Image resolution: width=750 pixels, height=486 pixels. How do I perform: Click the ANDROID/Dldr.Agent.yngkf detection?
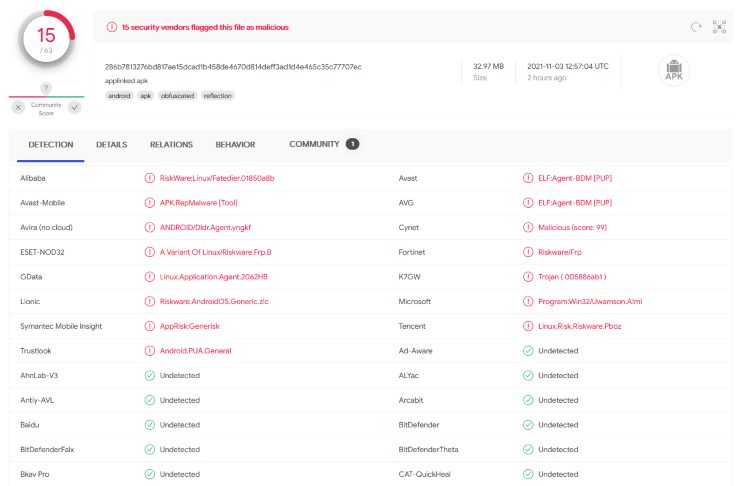205,227
